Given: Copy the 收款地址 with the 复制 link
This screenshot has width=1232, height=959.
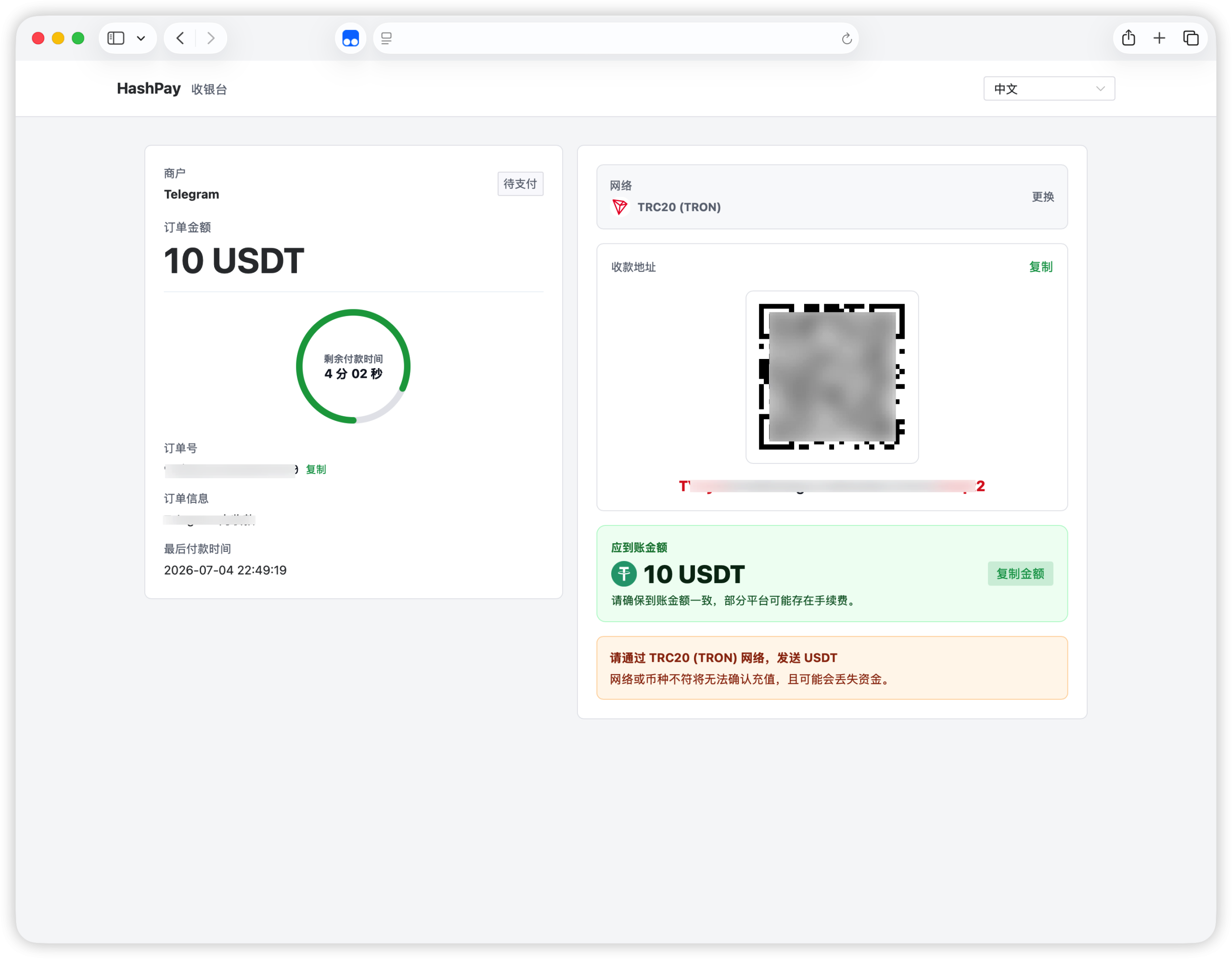Looking at the screenshot, I should tap(1041, 267).
